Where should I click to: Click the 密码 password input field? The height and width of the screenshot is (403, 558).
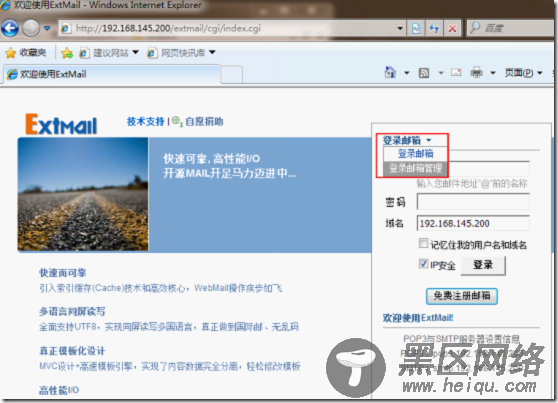click(x=473, y=202)
